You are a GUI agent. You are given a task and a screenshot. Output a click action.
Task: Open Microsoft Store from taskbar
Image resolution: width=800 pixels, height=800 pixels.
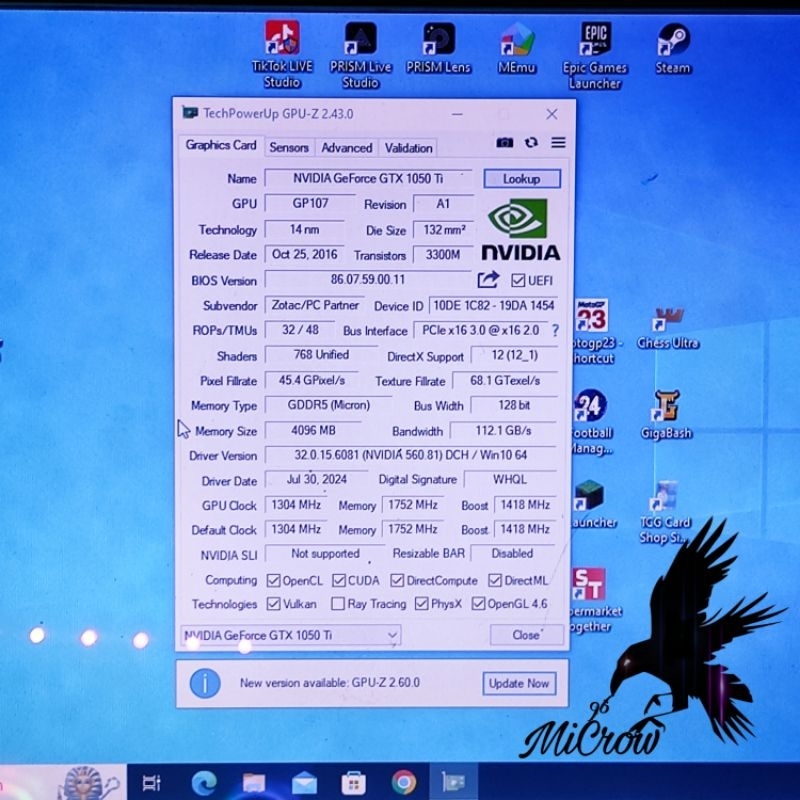[x=354, y=783]
